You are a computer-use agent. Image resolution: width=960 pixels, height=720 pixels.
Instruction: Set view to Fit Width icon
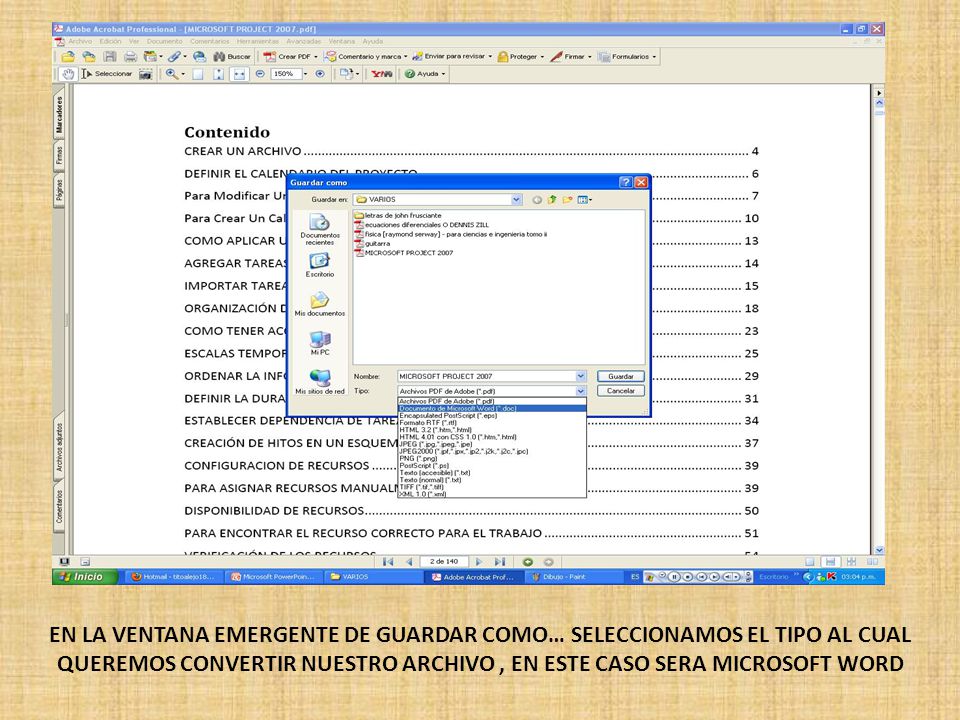coord(239,74)
